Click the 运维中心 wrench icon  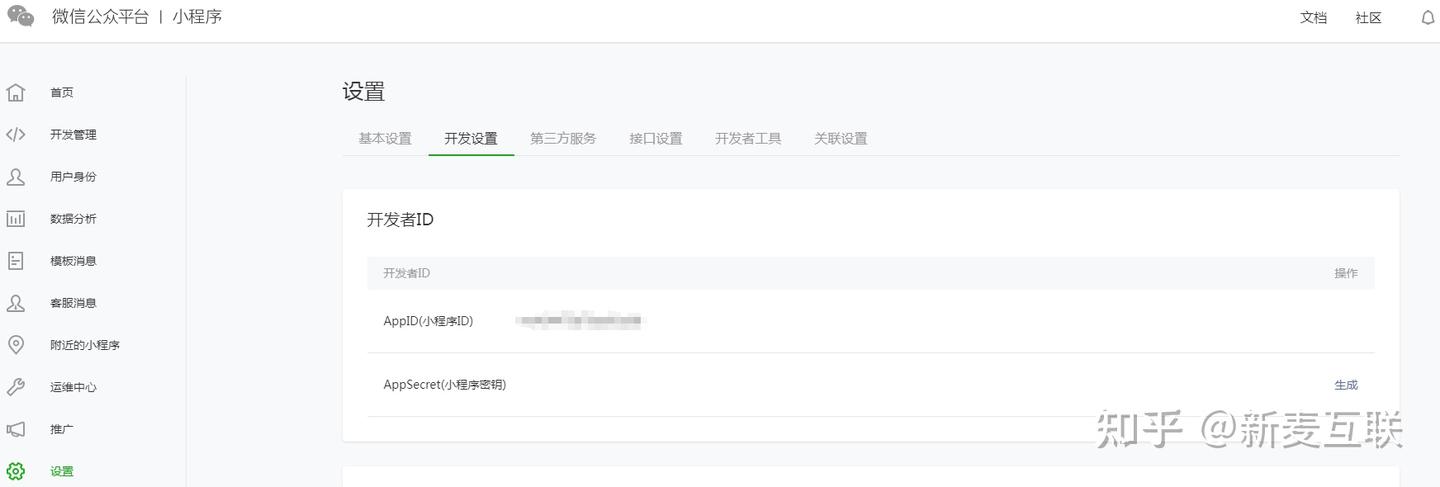16,387
